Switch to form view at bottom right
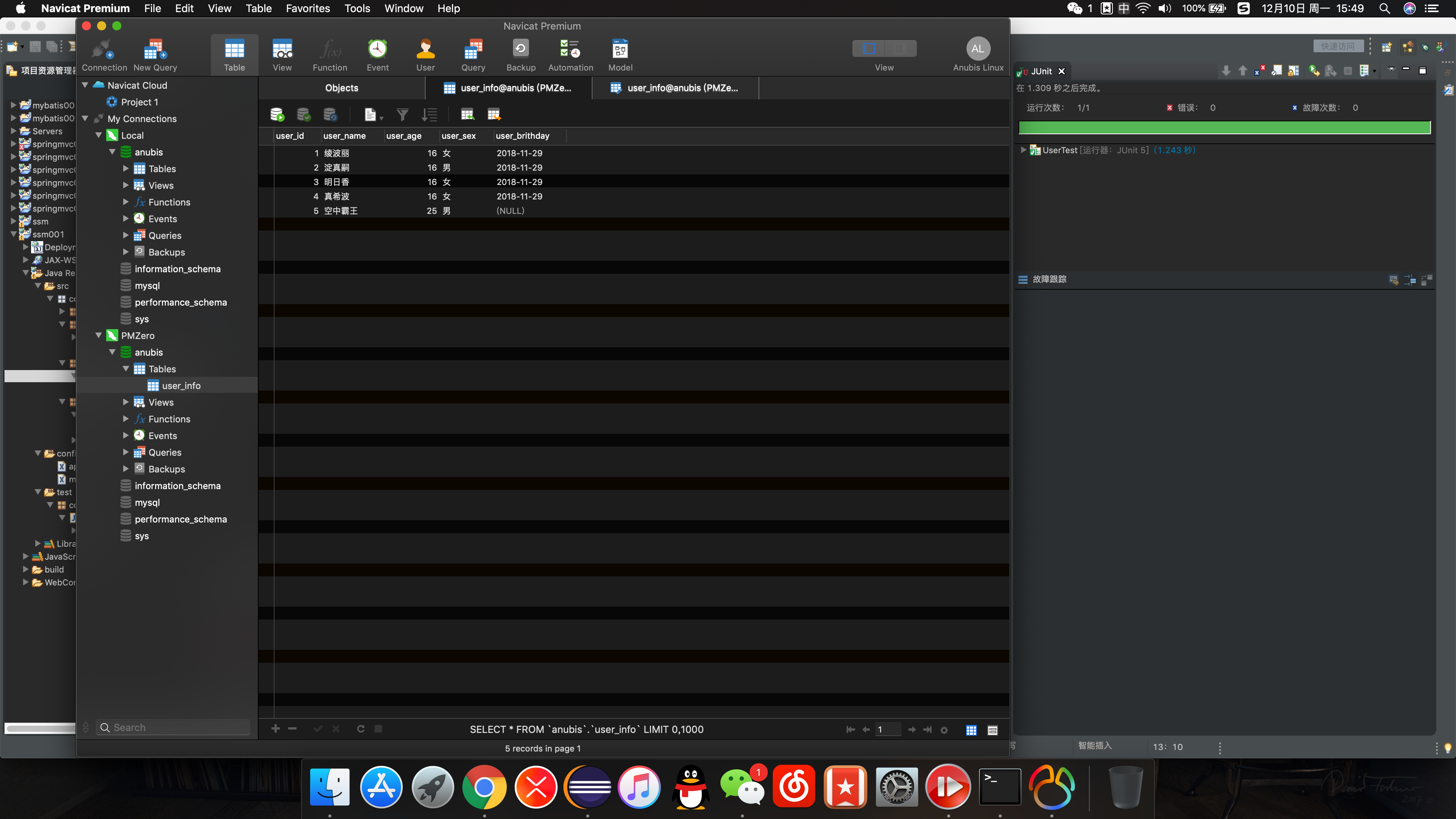The height and width of the screenshot is (819, 1456). coord(992,730)
